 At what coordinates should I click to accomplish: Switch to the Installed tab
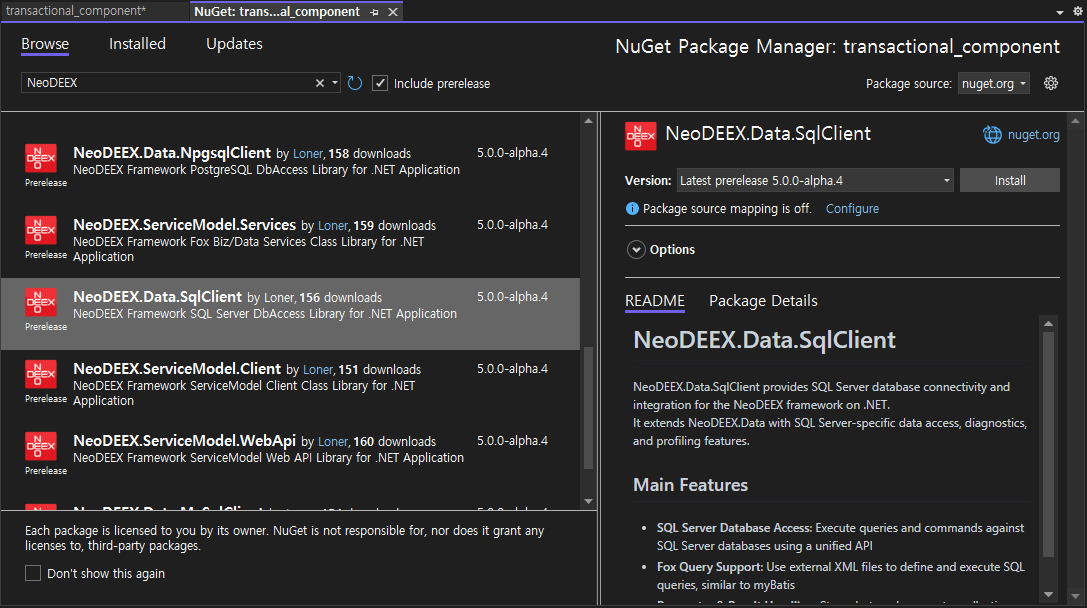click(137, 44)
